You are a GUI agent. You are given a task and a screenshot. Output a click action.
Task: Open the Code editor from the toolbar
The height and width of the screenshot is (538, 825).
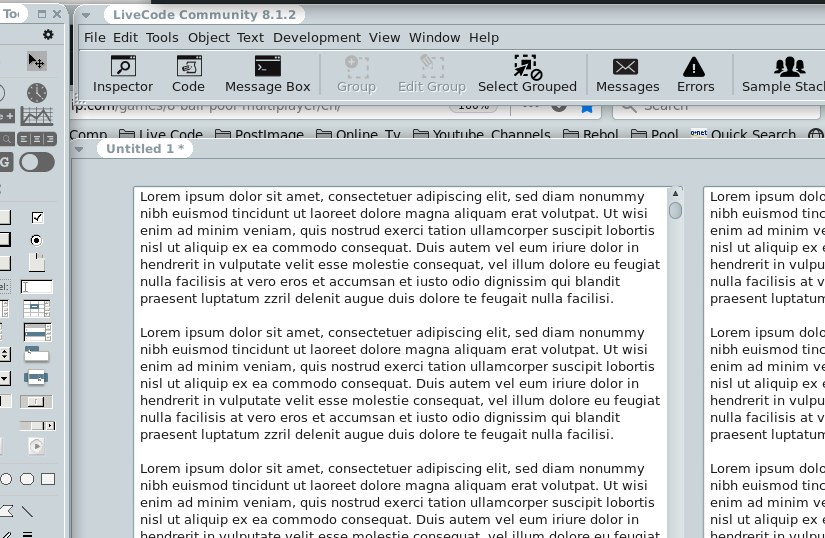tap(188, 74)
